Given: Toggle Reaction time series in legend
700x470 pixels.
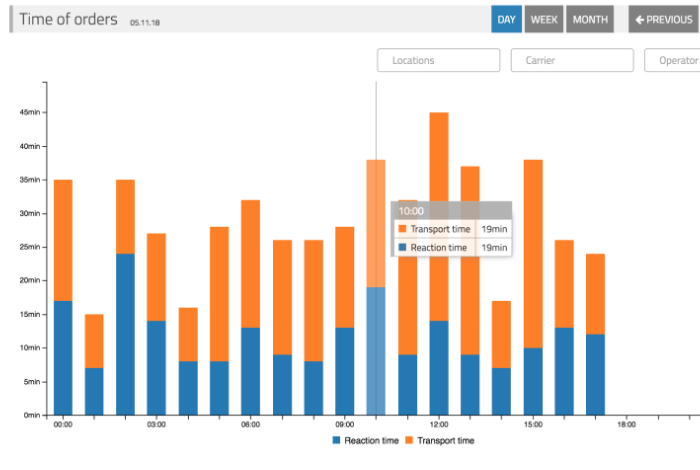Looking at the screenshot, I should coord(366,441).
